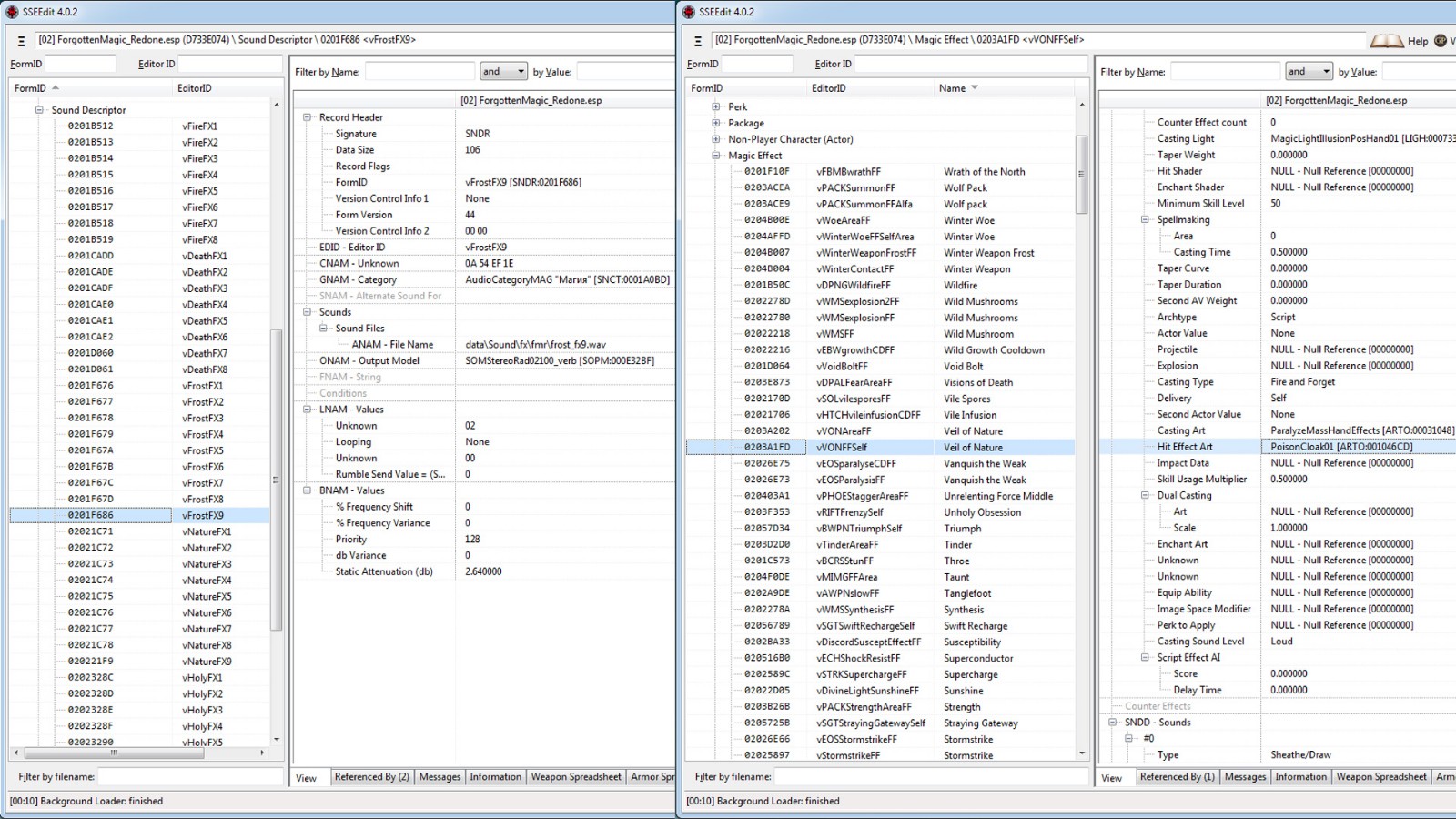Click the Filter by Name field in left window

(x=419, y=72)
